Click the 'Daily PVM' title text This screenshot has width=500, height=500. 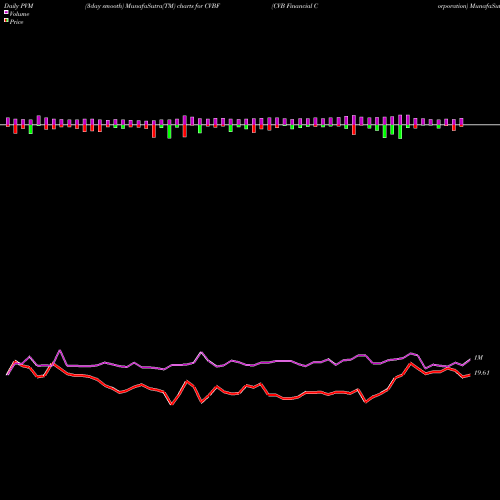click(x=19, y=6)
